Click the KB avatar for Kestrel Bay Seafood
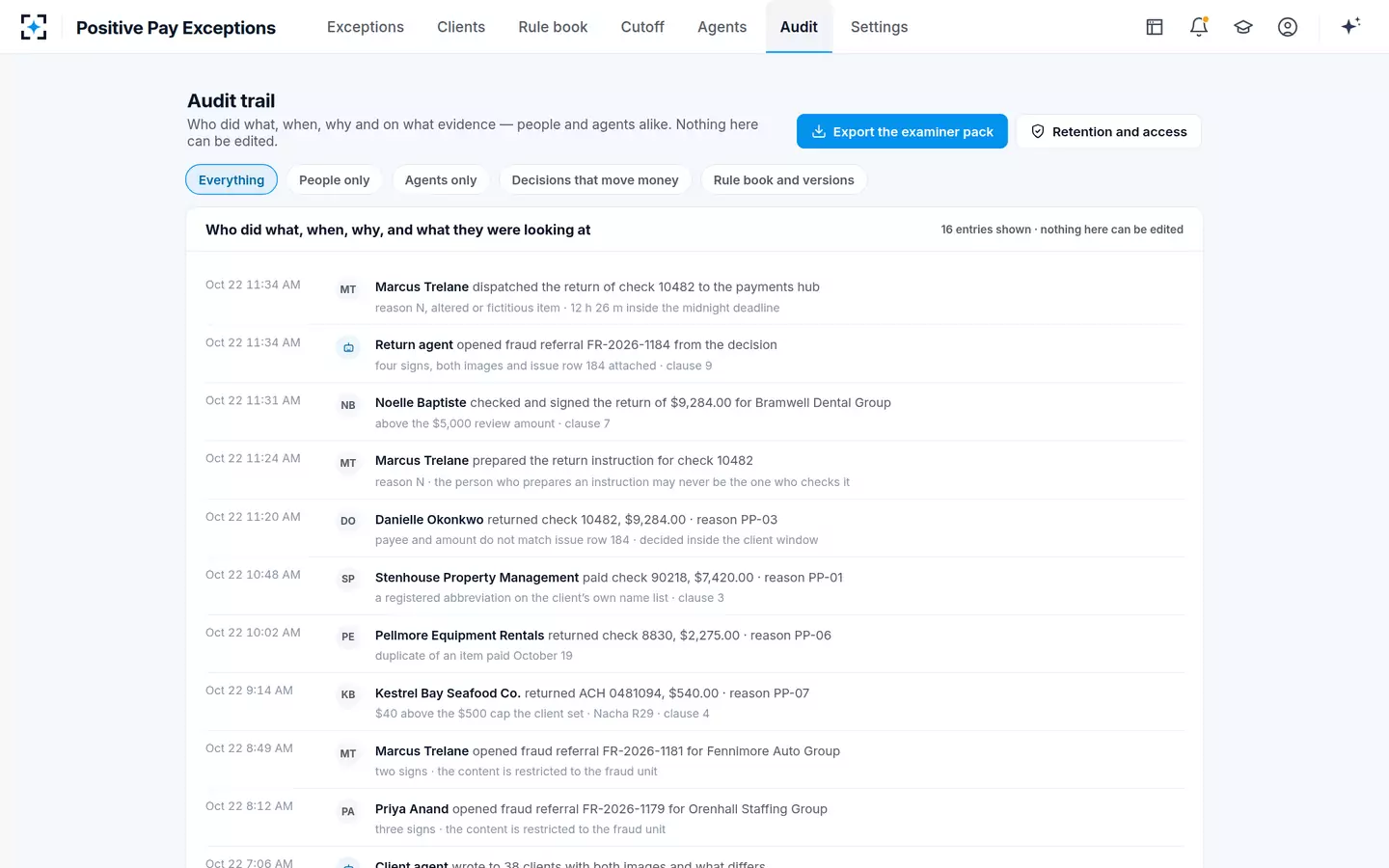Image resolution: width=1389 pixels, height=868 pixels. point(348,694)
